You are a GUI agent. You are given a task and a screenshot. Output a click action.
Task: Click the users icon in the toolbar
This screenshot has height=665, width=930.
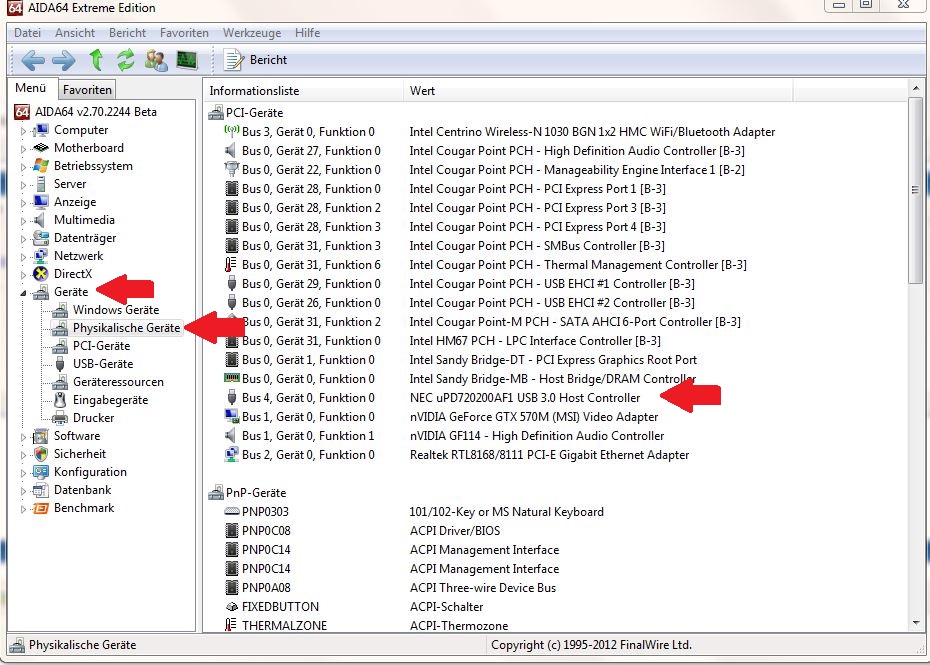(x=156, y=60)
